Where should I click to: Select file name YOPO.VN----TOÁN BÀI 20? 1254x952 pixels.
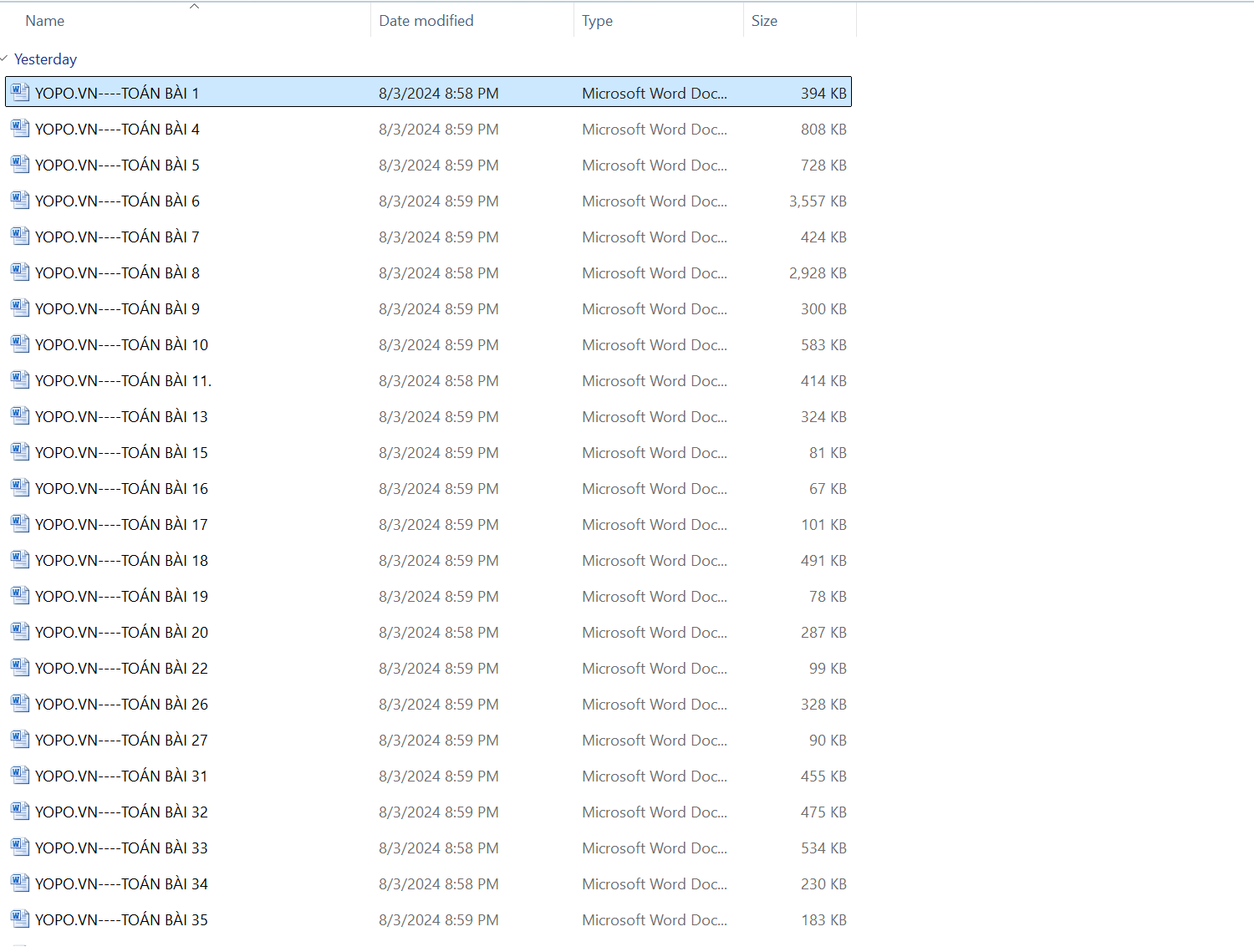click(x=121, y=632)
